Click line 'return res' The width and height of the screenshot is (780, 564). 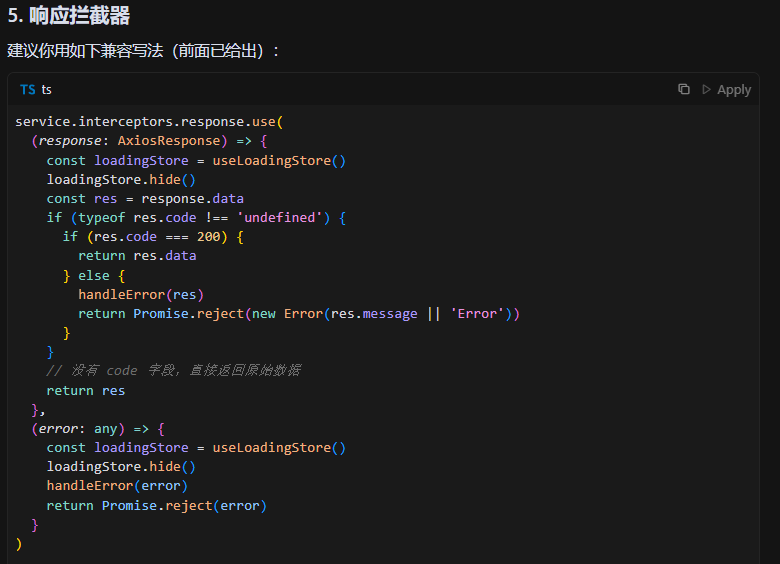click(x=86, y=391)
